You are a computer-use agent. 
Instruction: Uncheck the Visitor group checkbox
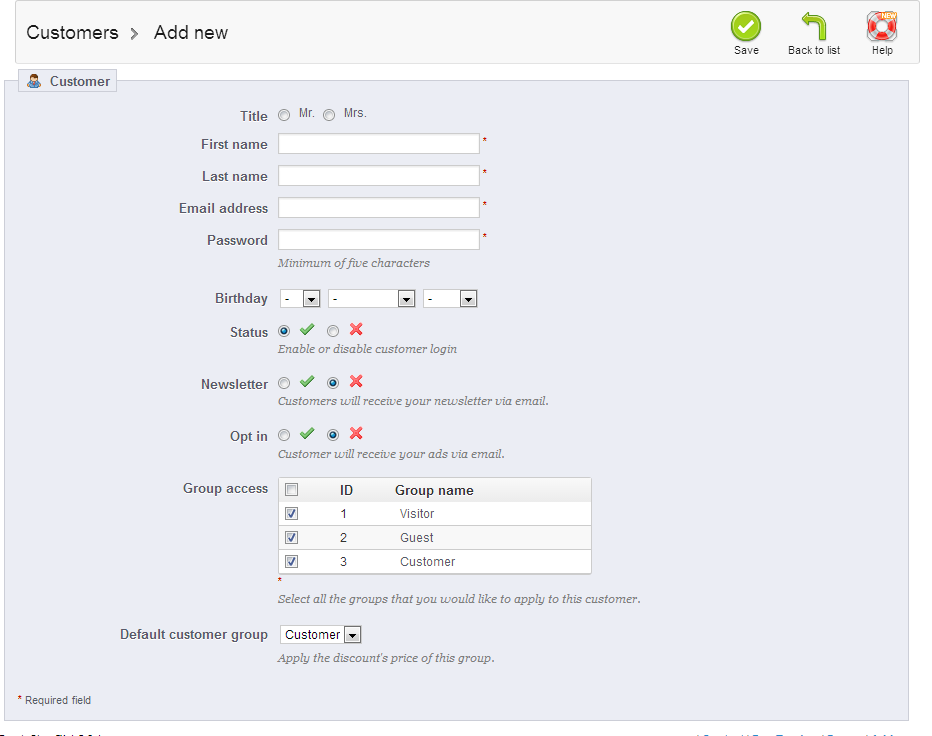pos(291,513)
